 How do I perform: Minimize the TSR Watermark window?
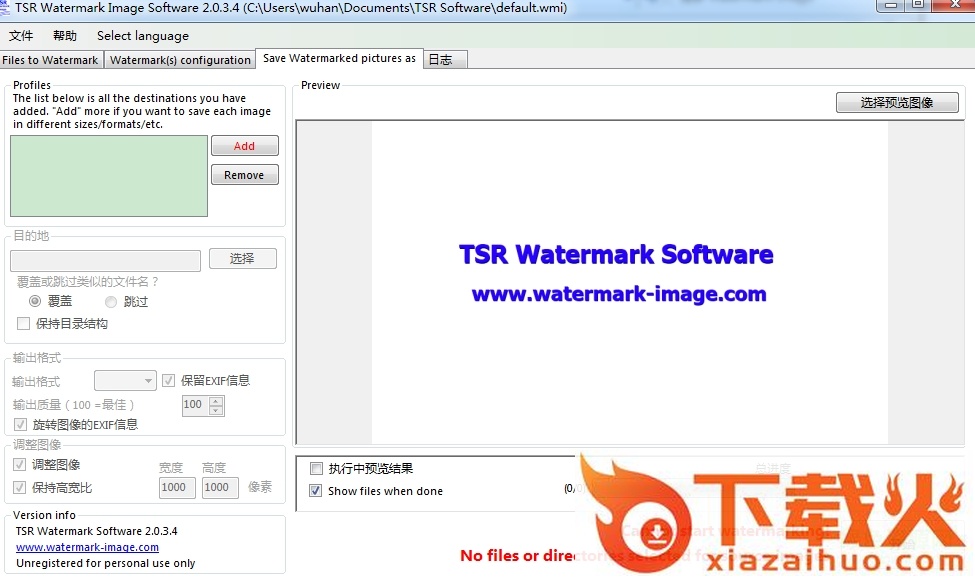coord(890,5)
